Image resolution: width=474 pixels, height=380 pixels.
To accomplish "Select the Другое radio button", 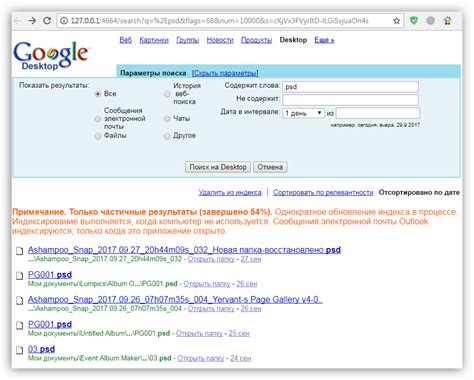I will tap(167, 136).
